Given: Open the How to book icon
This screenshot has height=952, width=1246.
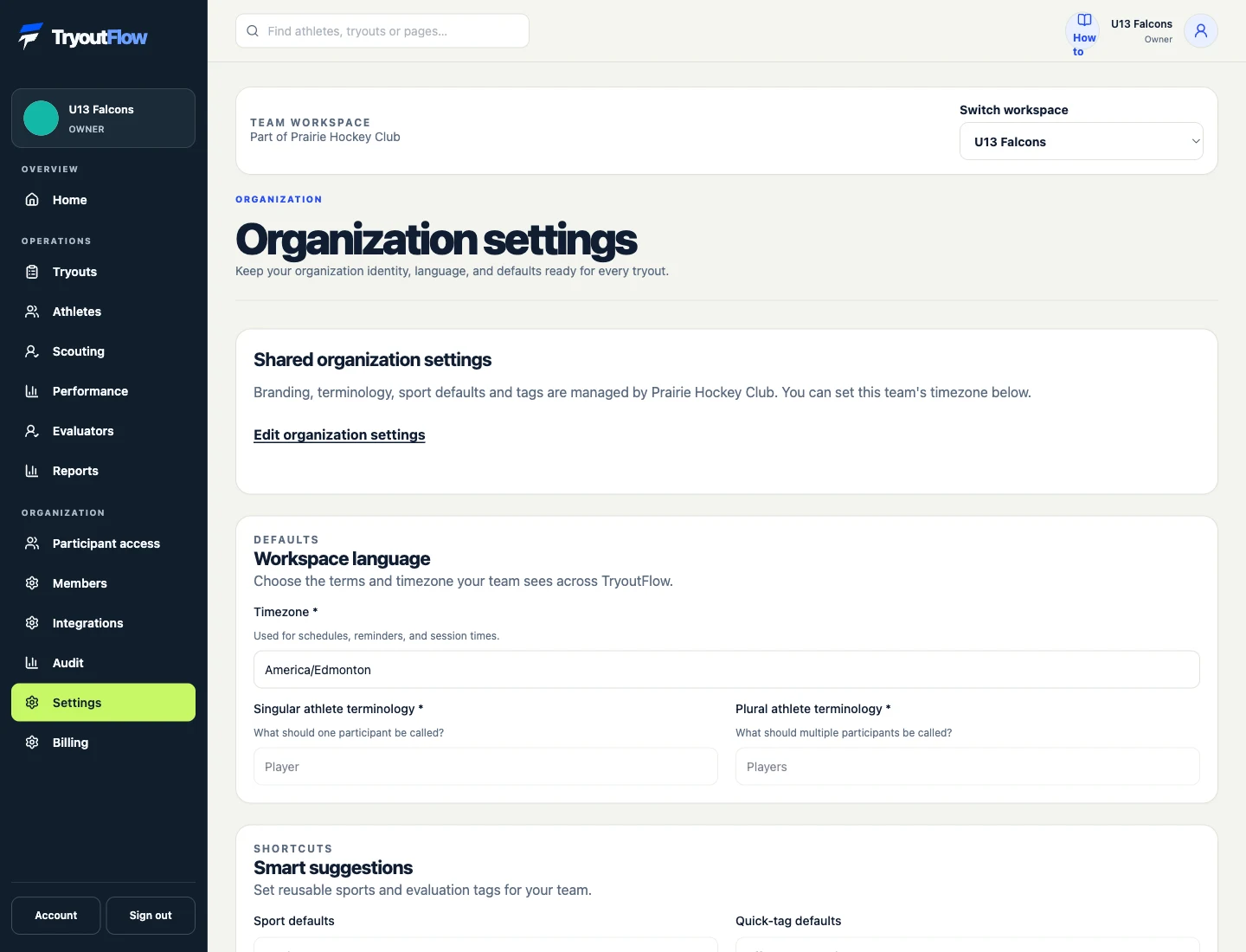Looking at the screenshot, I should [x=1084, y=20].
